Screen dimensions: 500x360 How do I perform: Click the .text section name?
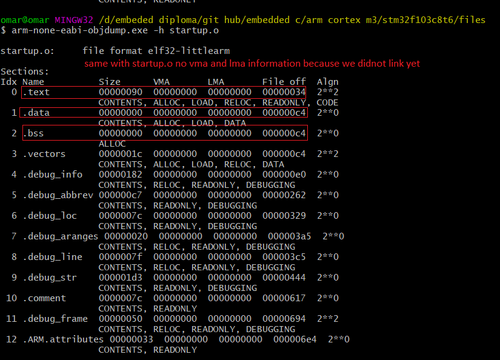tap(36, 92)
